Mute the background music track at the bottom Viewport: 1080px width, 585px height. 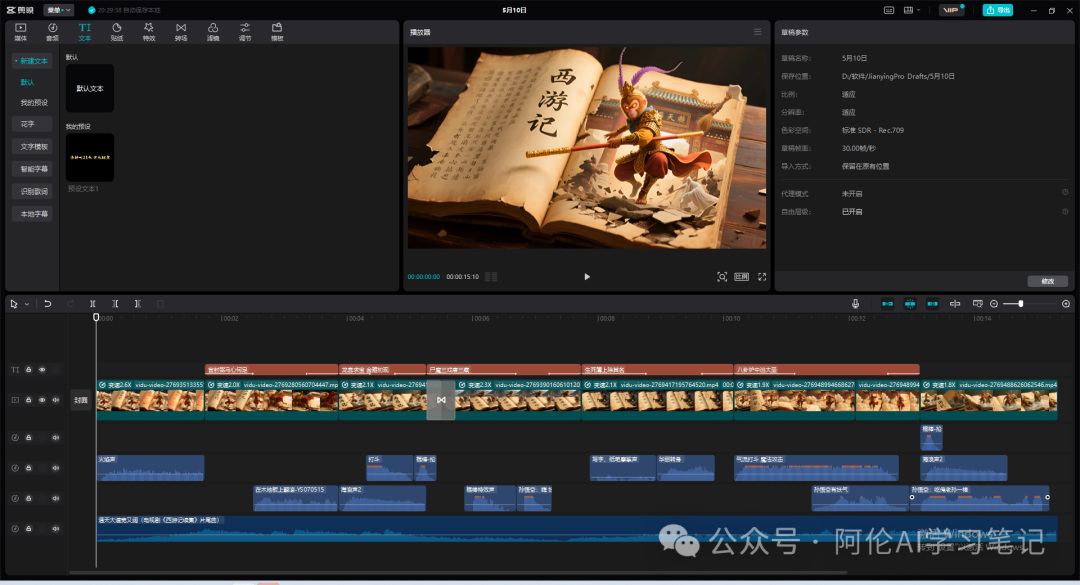click(56, 528)
